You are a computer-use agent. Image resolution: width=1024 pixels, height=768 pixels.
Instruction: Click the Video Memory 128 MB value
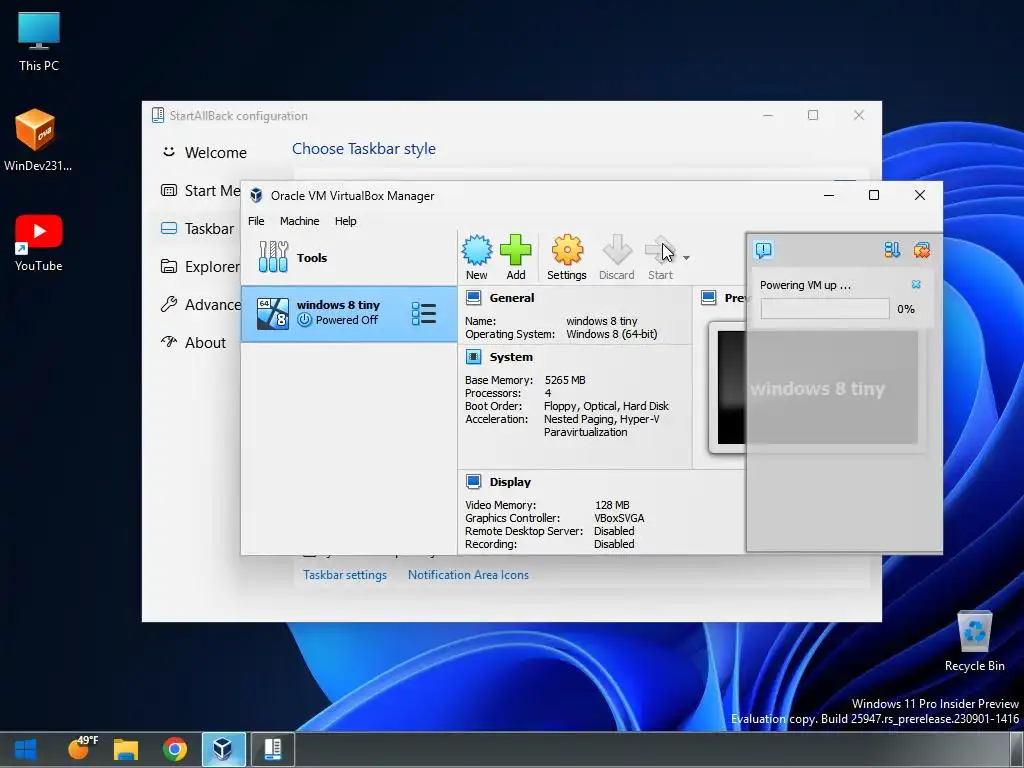coord(612,505)
